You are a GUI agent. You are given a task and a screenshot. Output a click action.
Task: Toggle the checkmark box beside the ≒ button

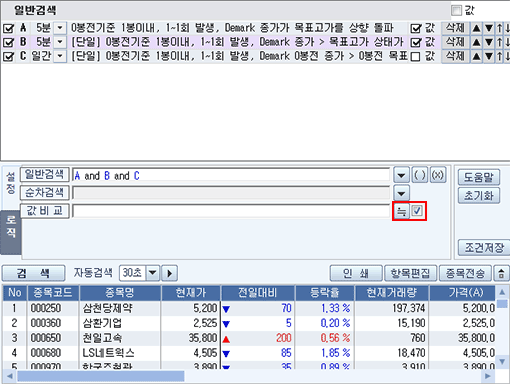pyautogui.click(x=417, y=211)
